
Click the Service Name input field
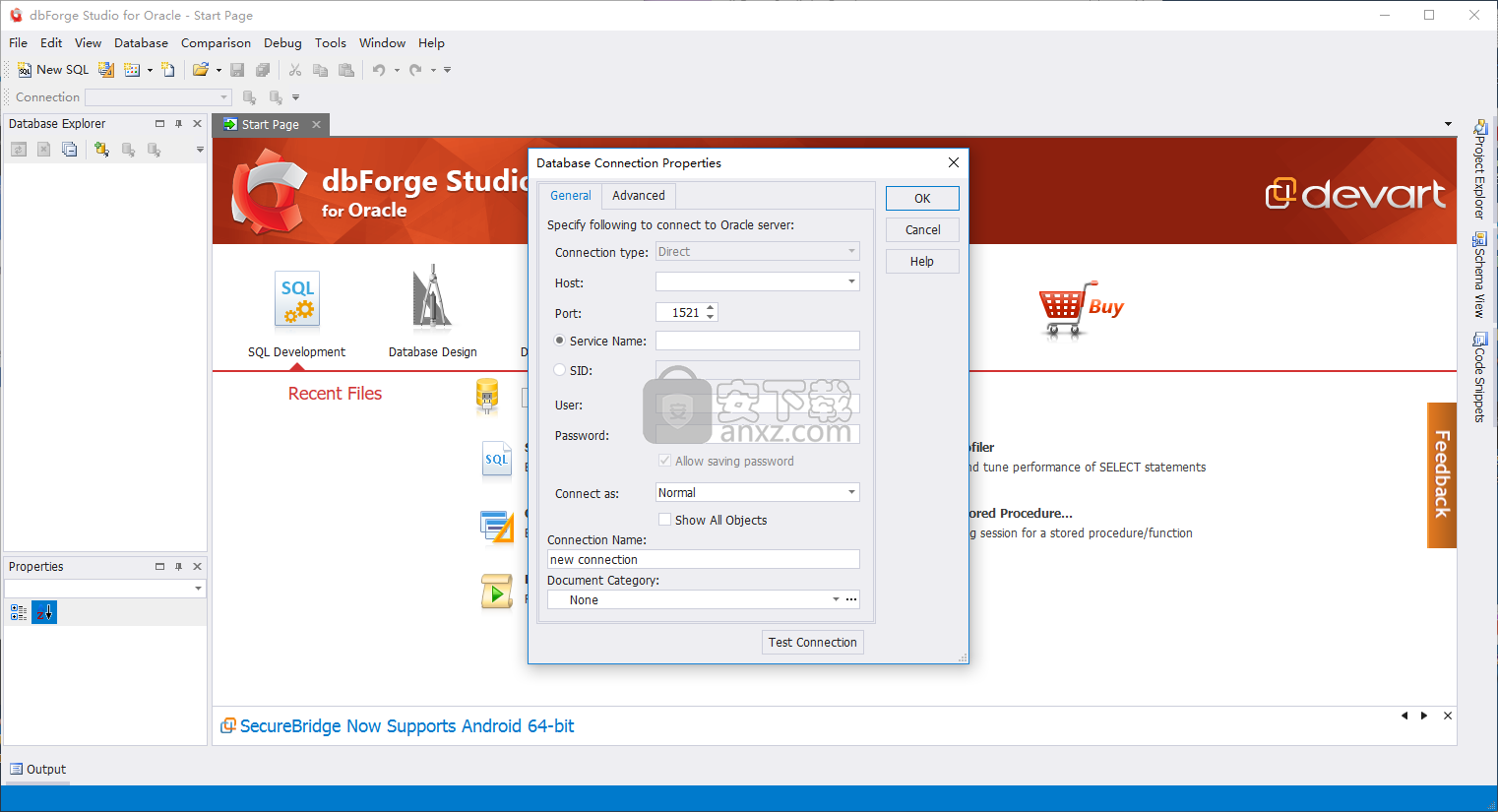(x=758, y=341)
